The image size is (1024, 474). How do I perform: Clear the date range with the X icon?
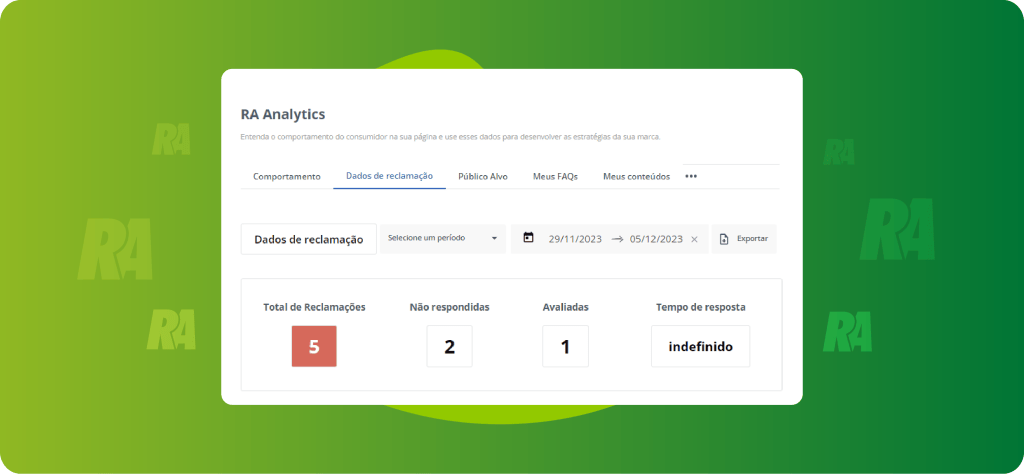(x=694, y=240)
